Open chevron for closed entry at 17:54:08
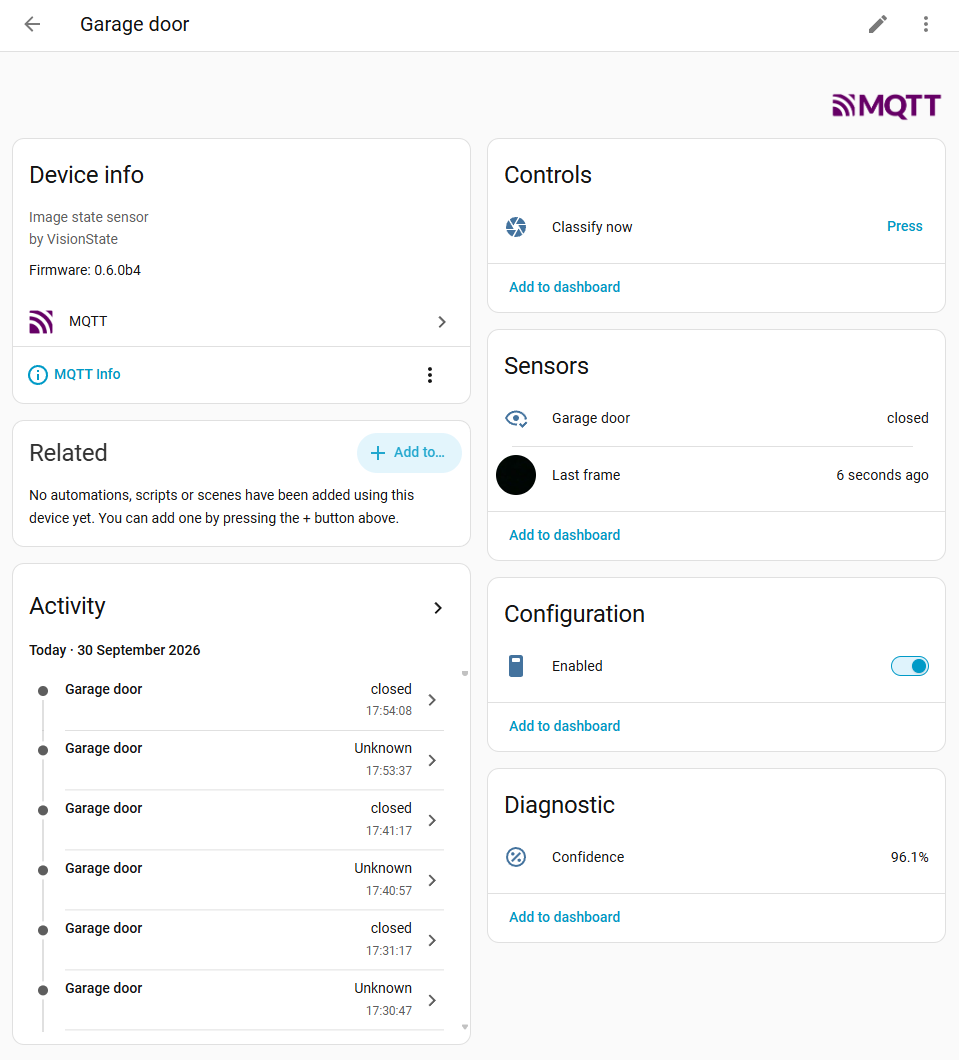959x1060 pixels. 433,700
